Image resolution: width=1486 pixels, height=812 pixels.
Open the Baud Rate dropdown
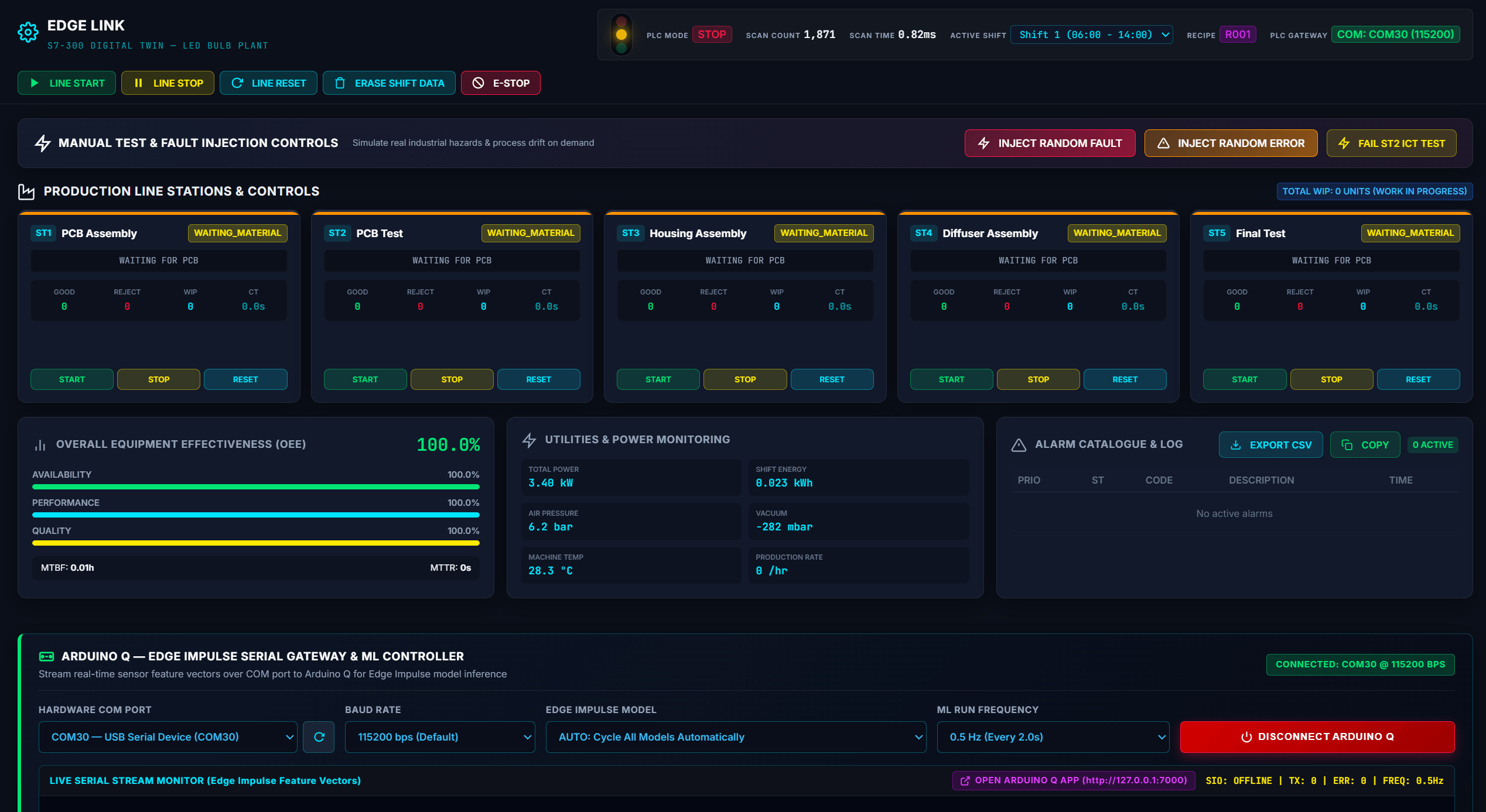pos(440,737)
